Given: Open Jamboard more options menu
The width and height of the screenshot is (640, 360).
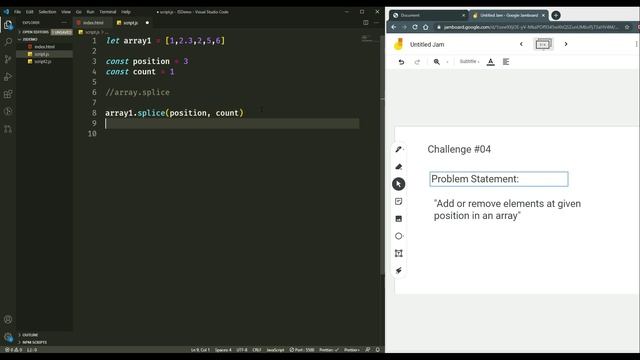Looking at the screenshot, I should point(636,44).
